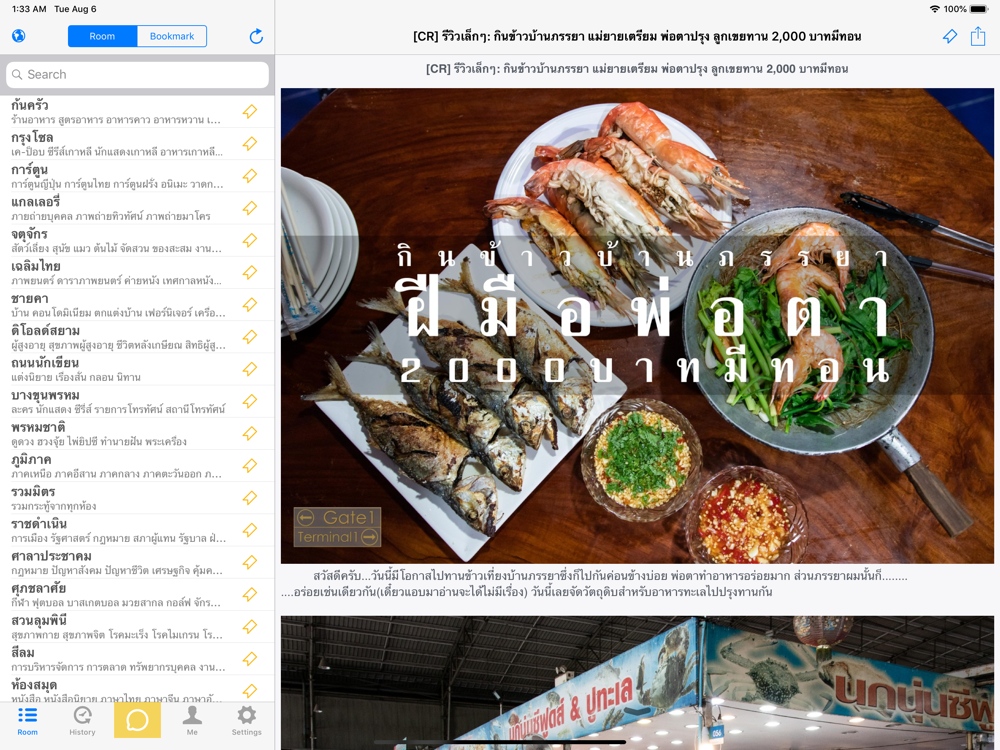The height and width of the screenshot is (750, 1000).
Task: Tap bookmark tag for ราชดำเนิน
Action: (x=250, y=530)
